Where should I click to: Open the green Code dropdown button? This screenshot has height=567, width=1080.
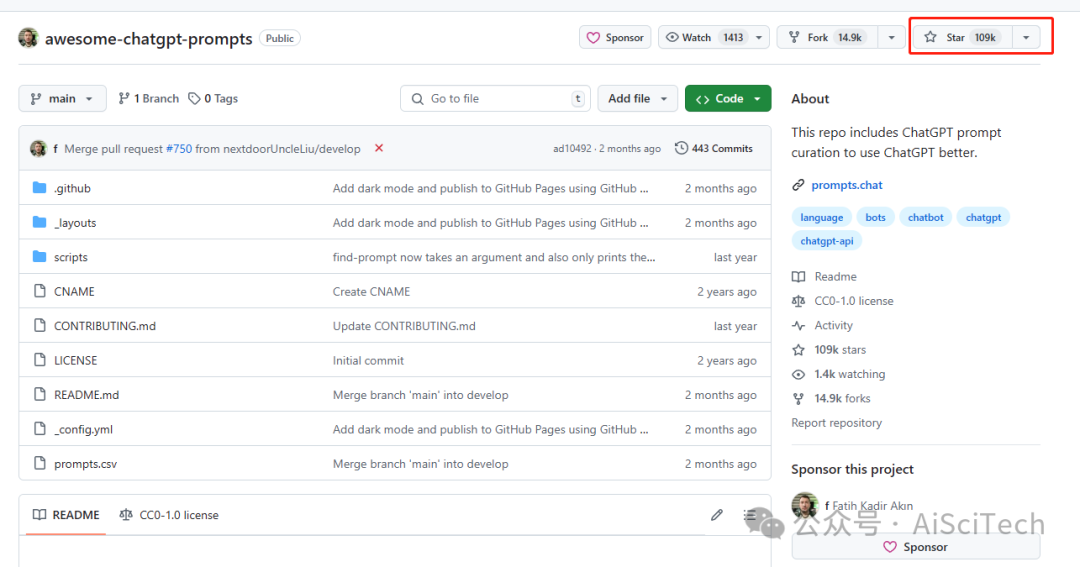coord(728,99)
